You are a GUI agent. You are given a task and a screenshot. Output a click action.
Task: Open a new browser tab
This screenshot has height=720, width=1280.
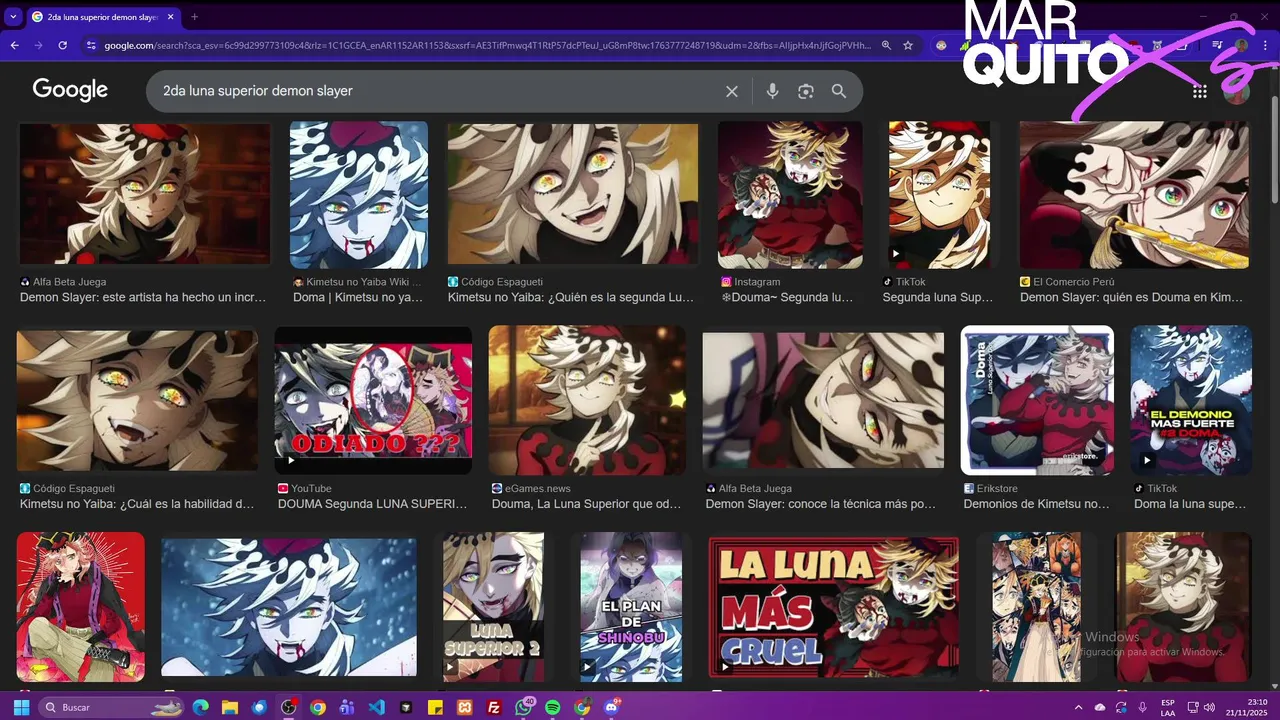tap(194, 16)
